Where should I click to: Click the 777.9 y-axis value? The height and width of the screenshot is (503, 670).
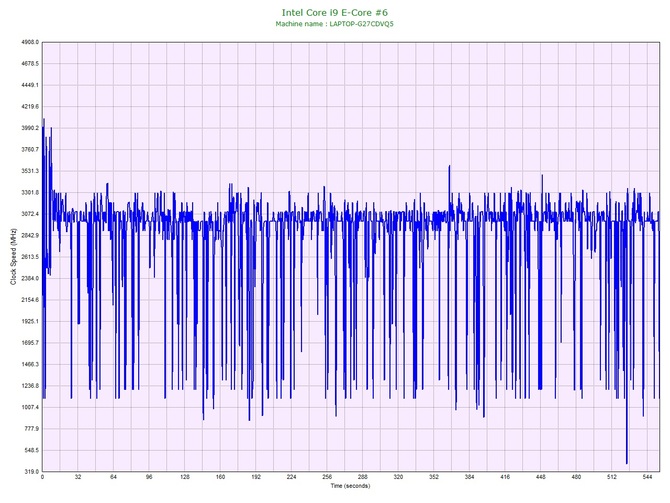click(x=31, y=429)
